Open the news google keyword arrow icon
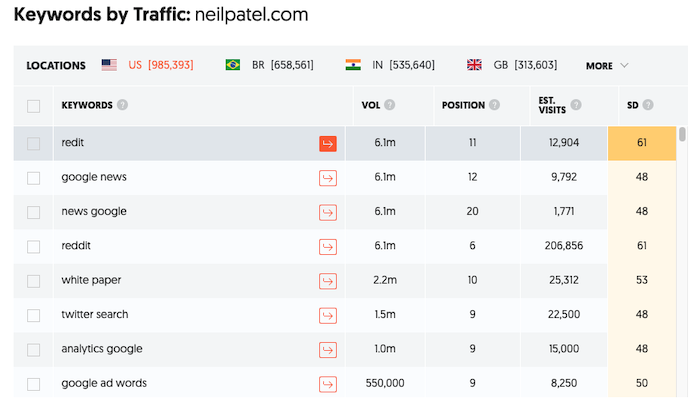The height and width of the screenshot is (402, 700). click(328, 213)
